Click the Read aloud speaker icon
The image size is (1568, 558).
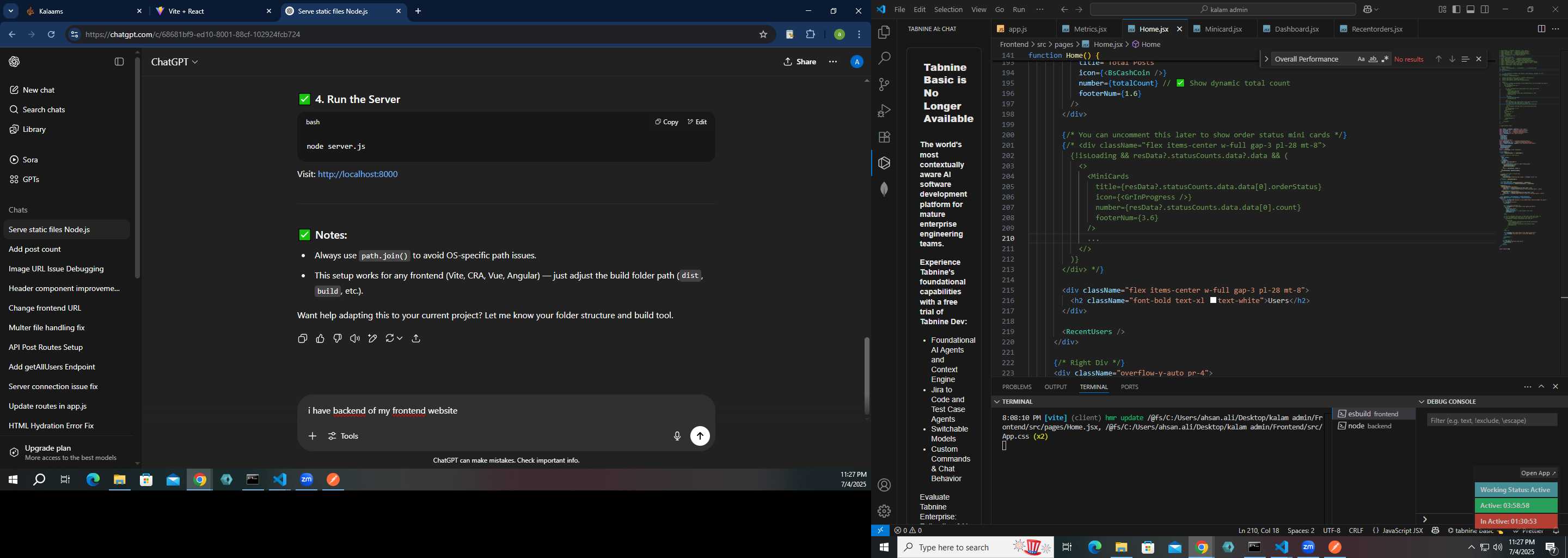355,339
